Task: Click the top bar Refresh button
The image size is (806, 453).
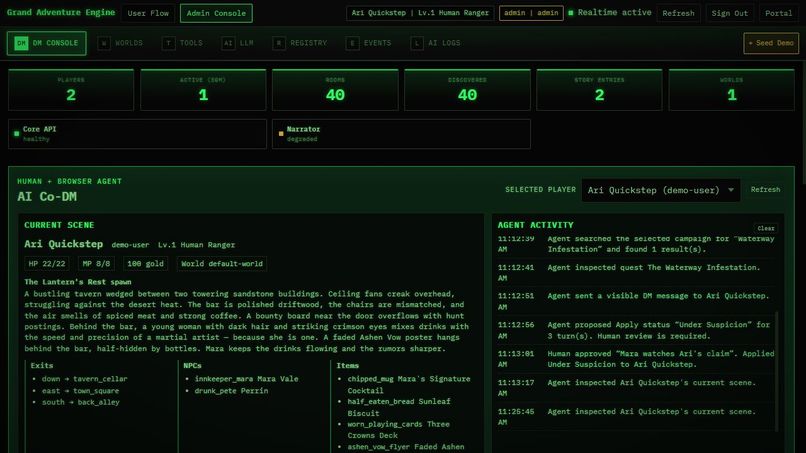Action: (678, 13)
